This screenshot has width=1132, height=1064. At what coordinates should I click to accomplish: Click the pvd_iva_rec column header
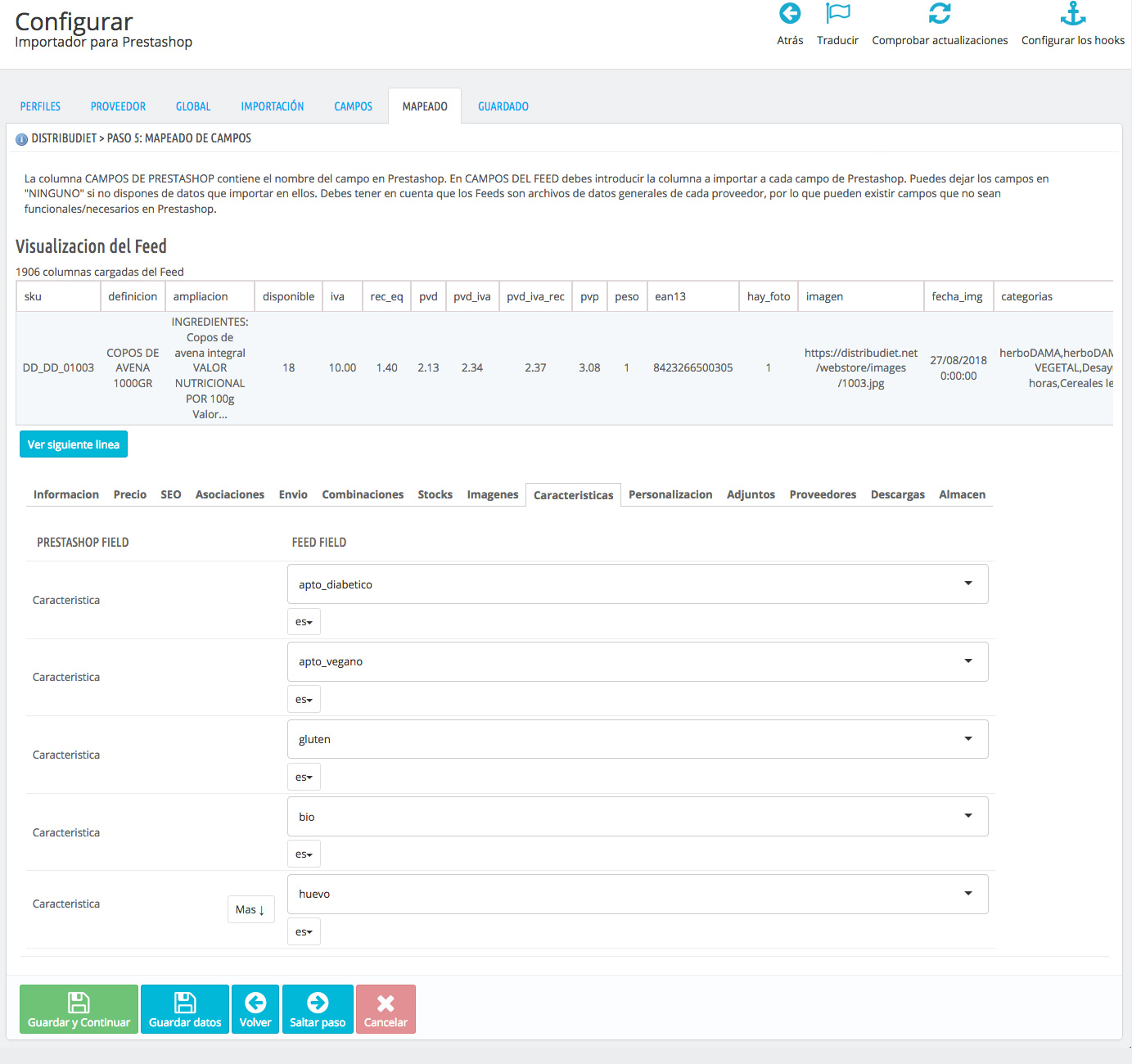(535, 296)
